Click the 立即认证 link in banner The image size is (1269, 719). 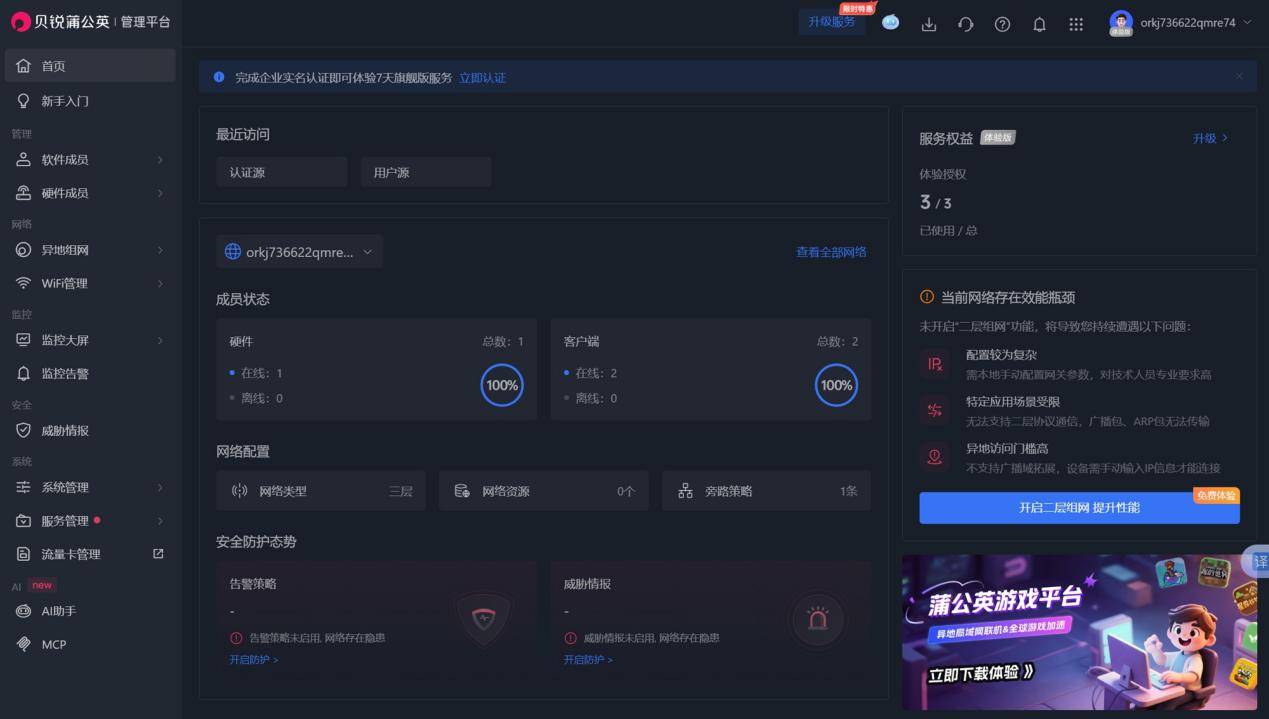pyautogui.click(x=482, y=78)
